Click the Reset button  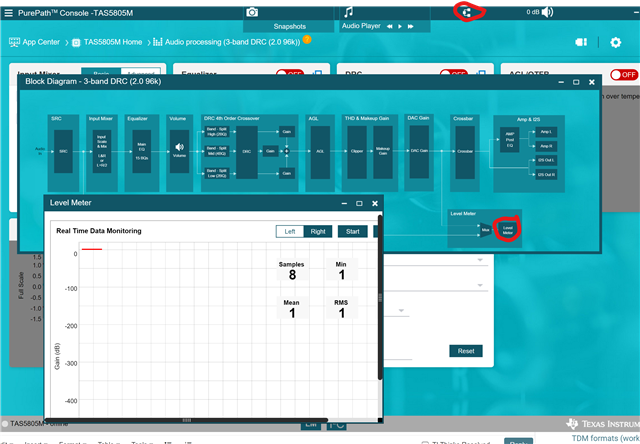466,351
